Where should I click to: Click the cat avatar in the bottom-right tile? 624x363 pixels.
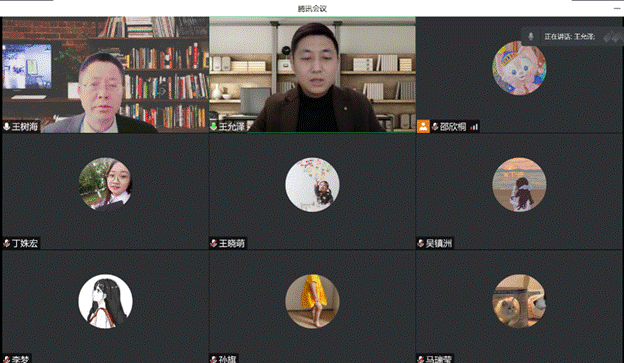point(519,301)
